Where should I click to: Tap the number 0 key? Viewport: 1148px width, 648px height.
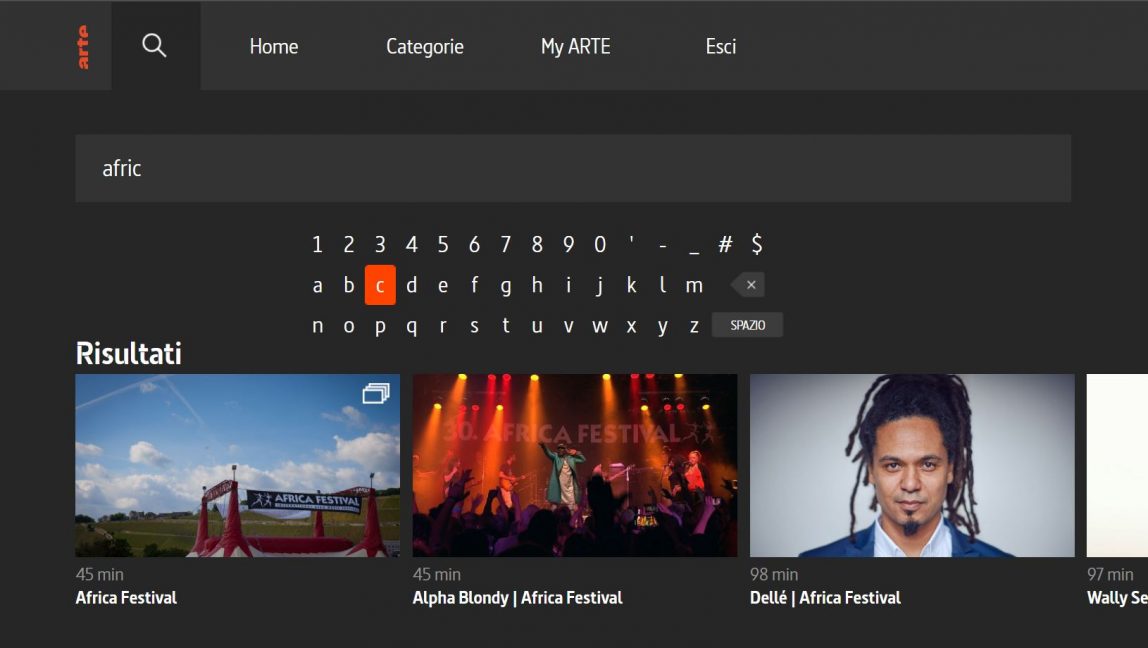(x=600, y=244)
